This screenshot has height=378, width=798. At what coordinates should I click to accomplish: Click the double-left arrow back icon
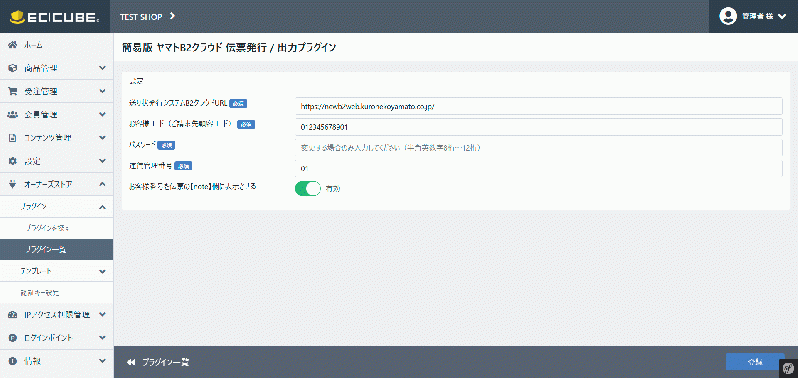point(131,362)
